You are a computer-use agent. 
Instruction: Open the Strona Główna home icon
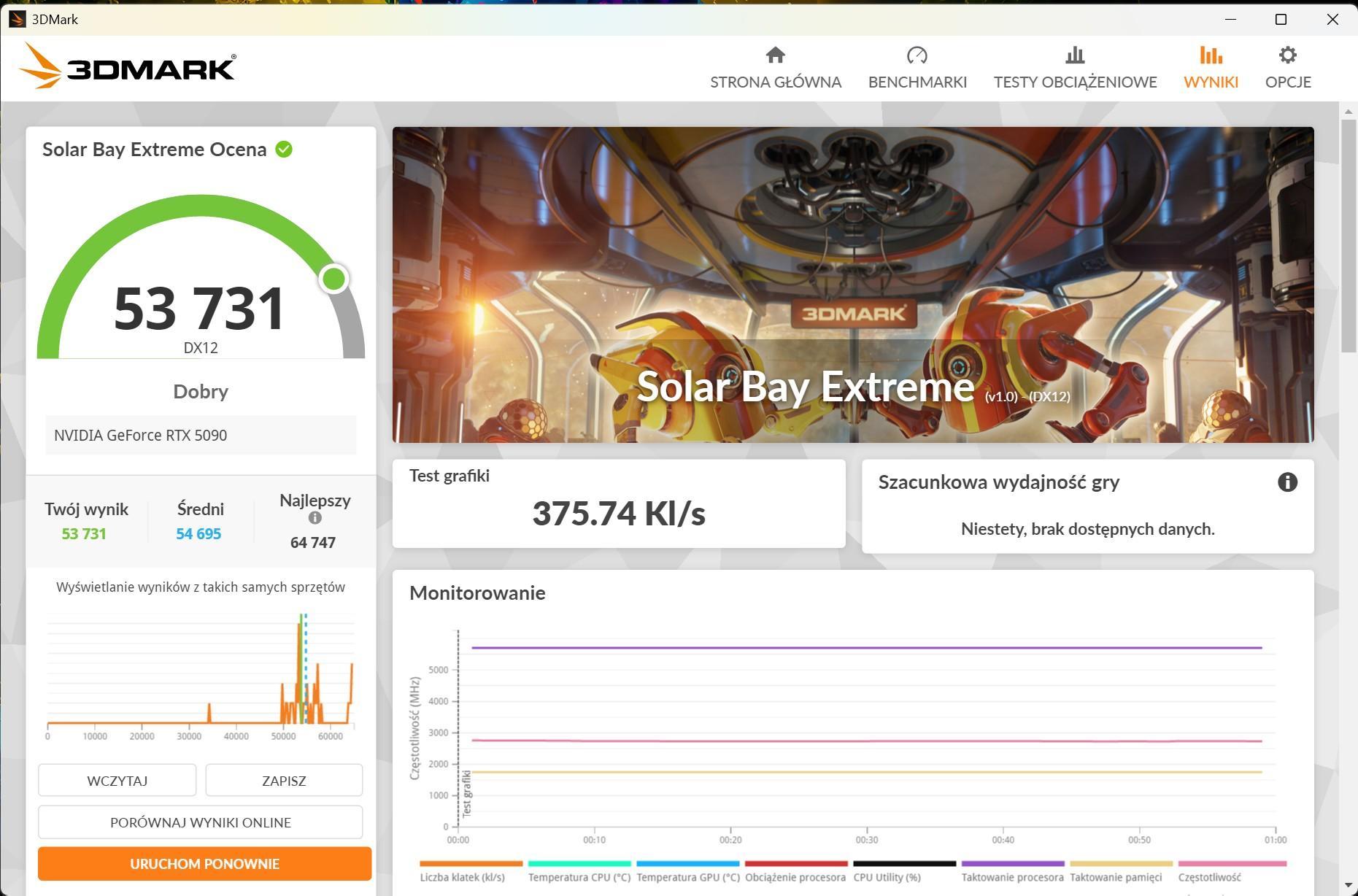click(x=775, y=55)
